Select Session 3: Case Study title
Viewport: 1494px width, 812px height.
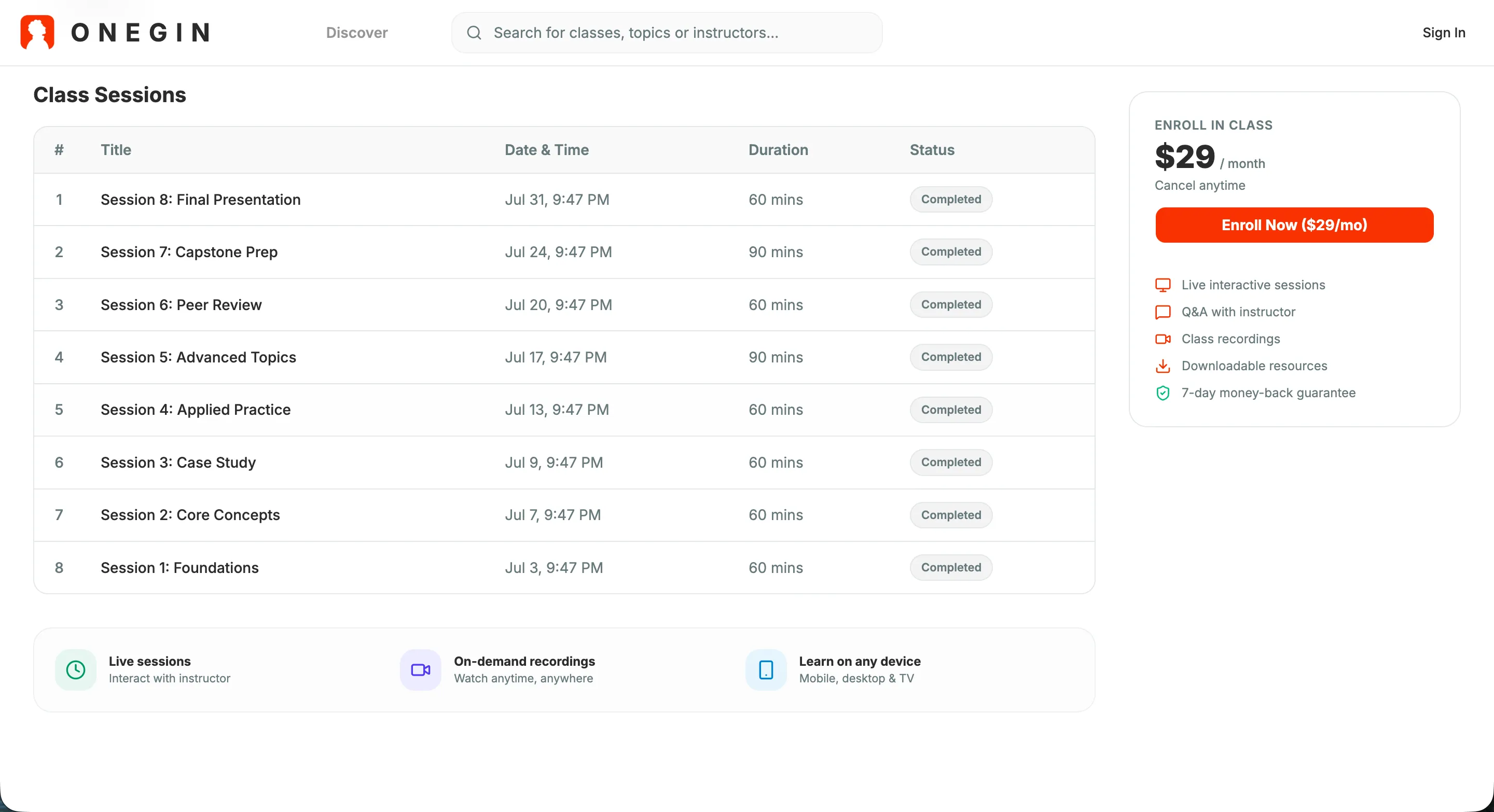pyautogui.click(x=178, y=463)
